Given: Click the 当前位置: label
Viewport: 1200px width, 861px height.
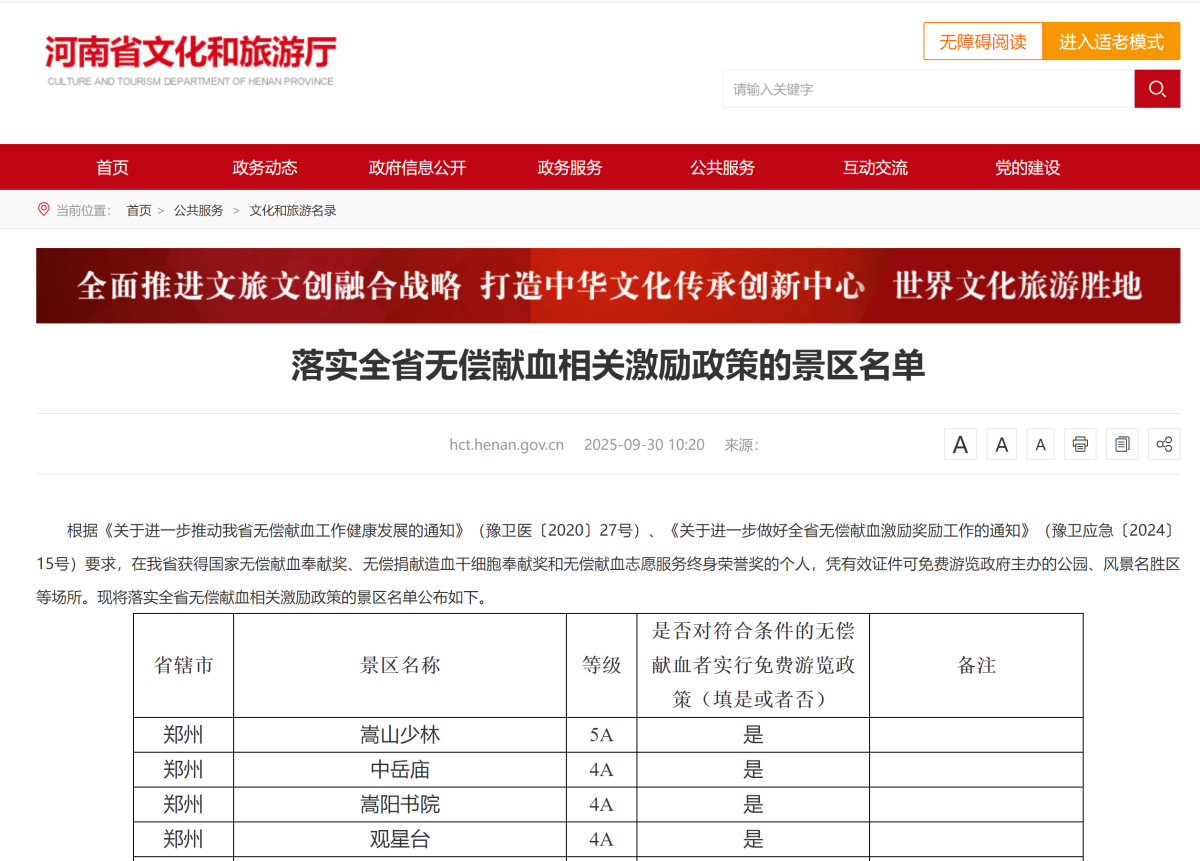Looking at the screenshot, I should (83, 211).
